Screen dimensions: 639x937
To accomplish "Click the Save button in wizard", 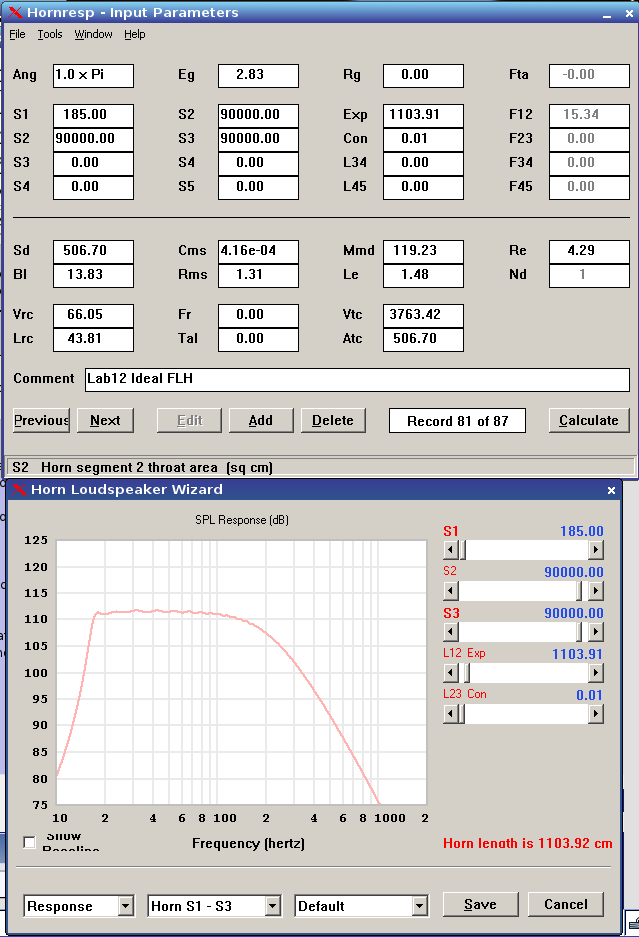I will 481,904.
